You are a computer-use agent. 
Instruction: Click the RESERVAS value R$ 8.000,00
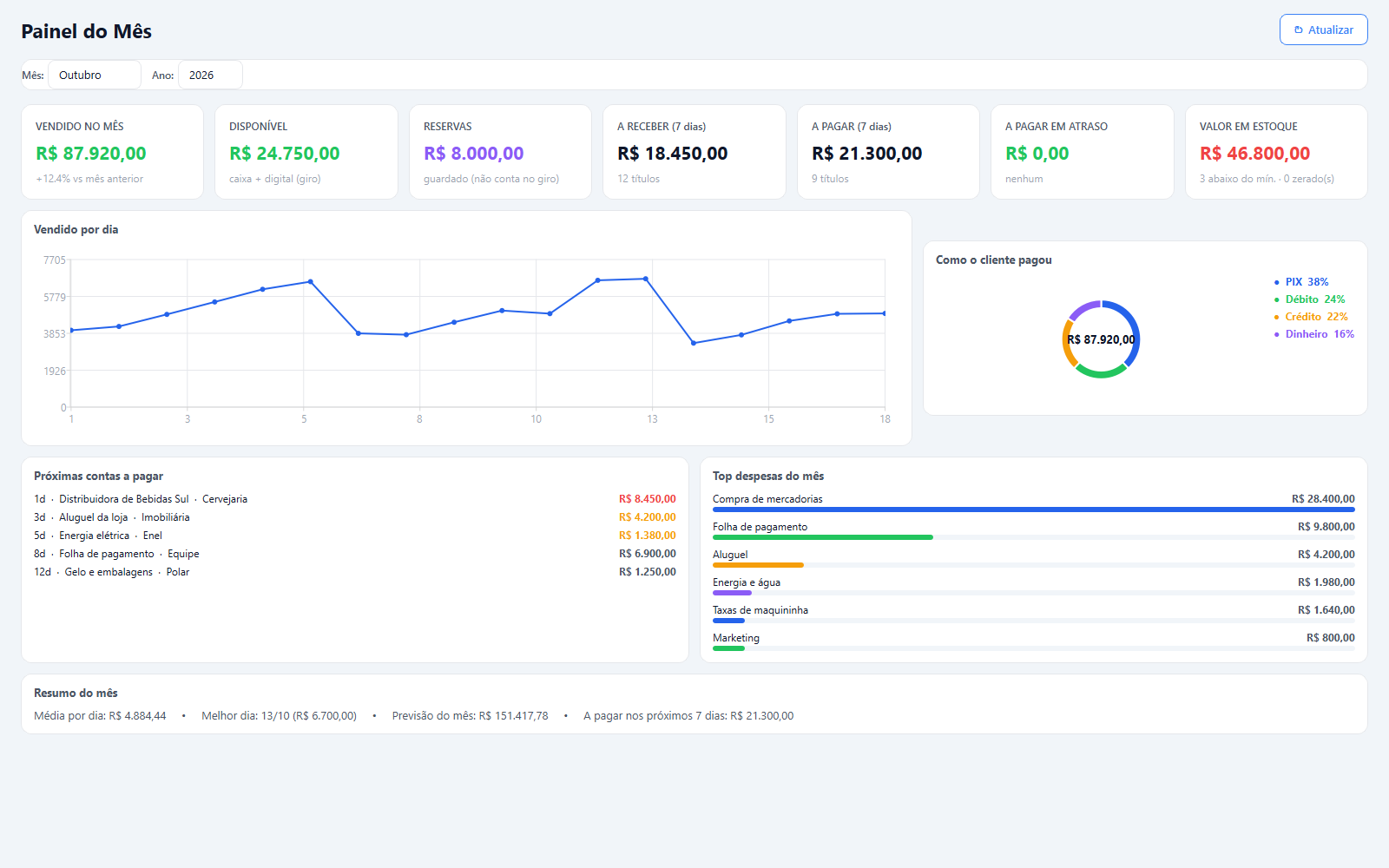(x=474, y=154)
